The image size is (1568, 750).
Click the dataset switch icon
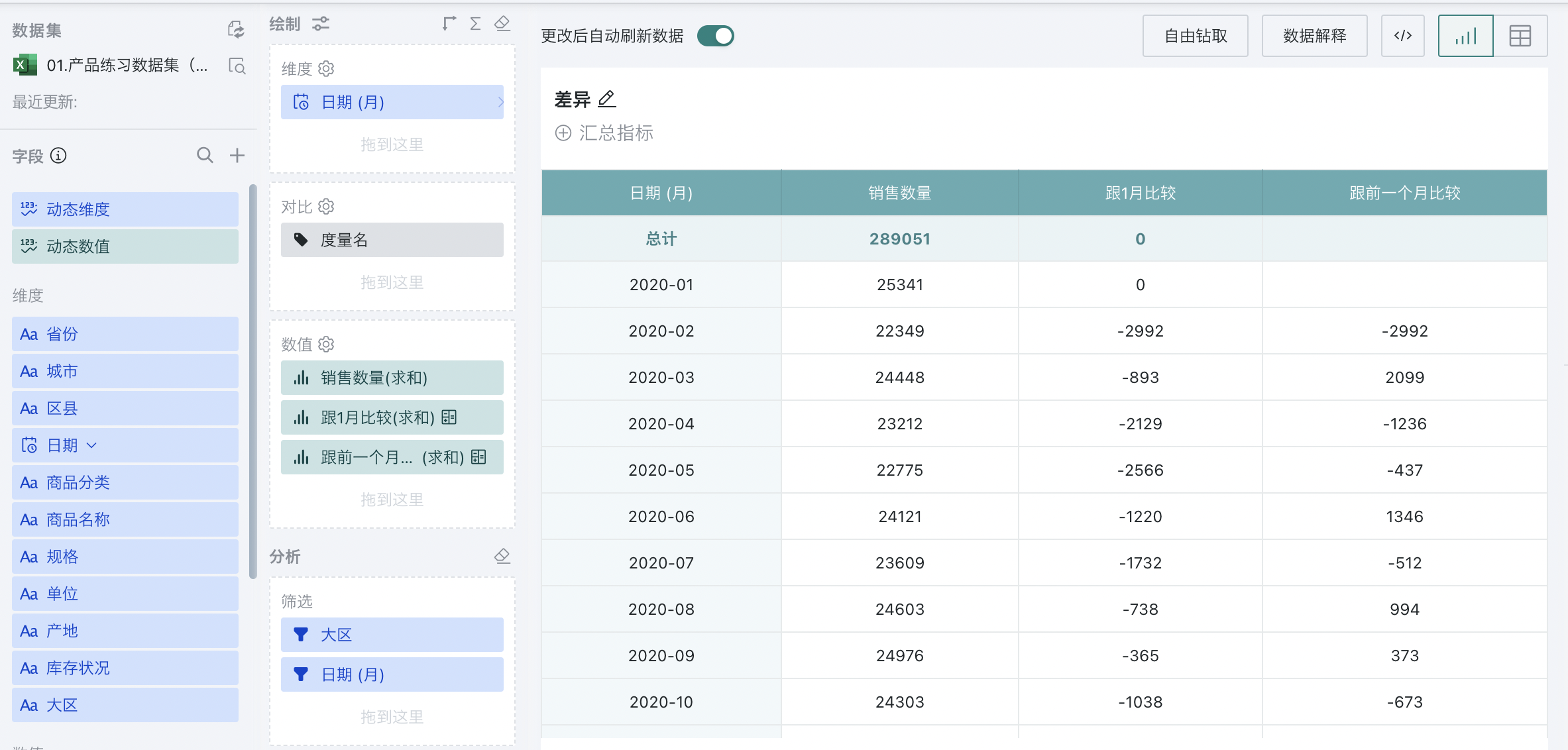pos(236,30)
